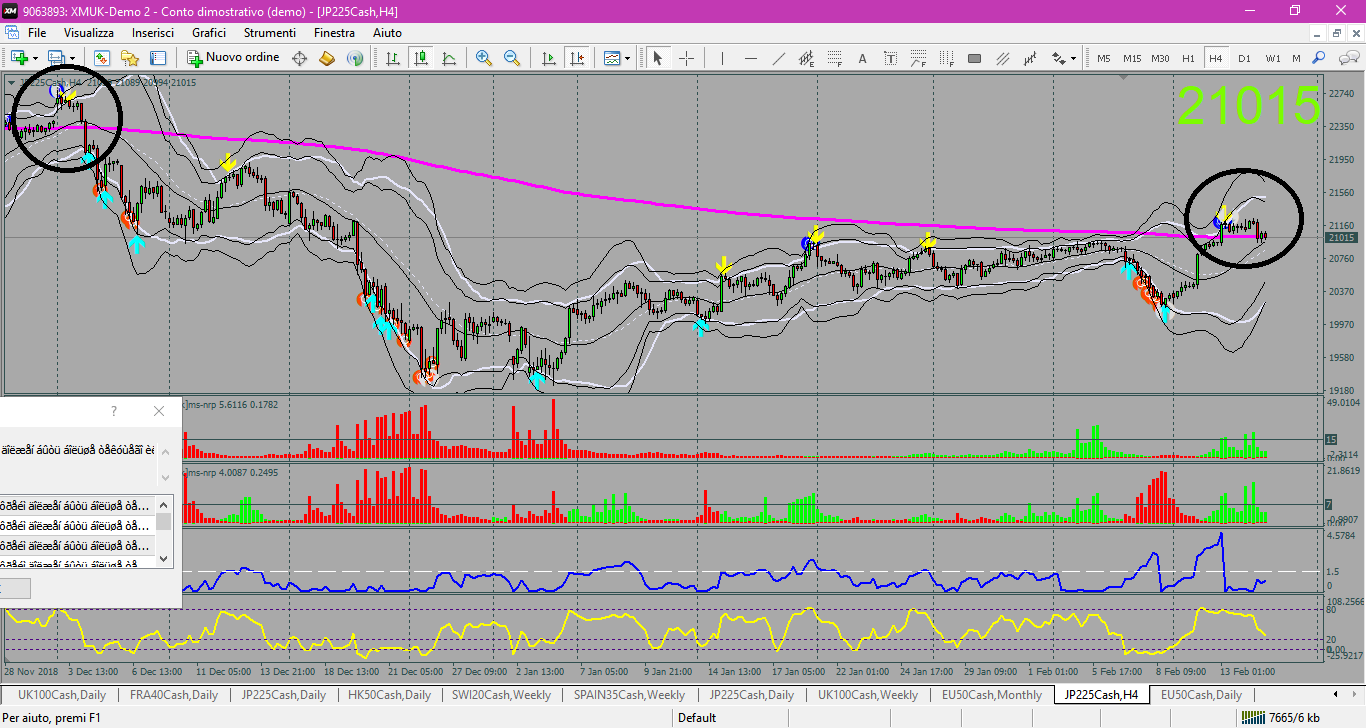The image size is (1366, 728).
Task: Expand the indicators dropdown arrow
Action: (x=627, y=58)
